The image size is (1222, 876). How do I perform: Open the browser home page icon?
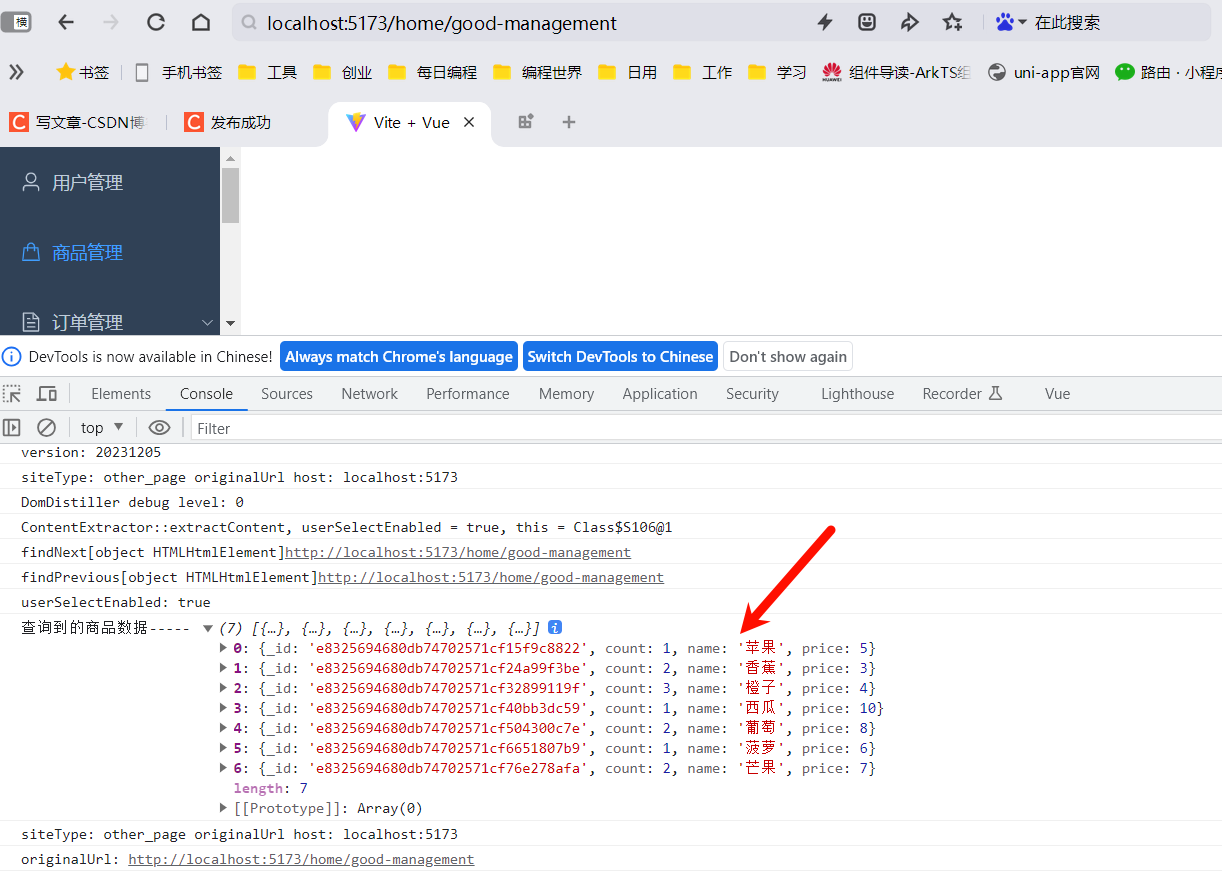click(201, 22)
